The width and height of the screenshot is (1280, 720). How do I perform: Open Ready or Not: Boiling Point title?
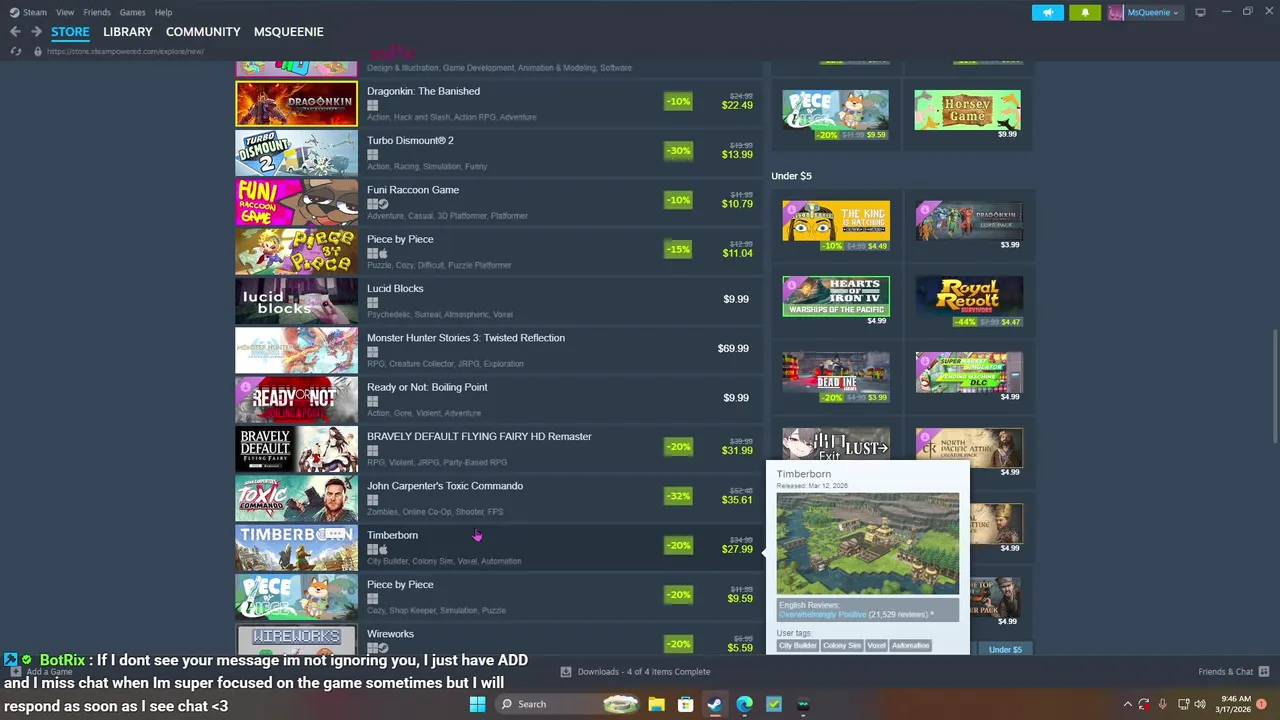427,387
